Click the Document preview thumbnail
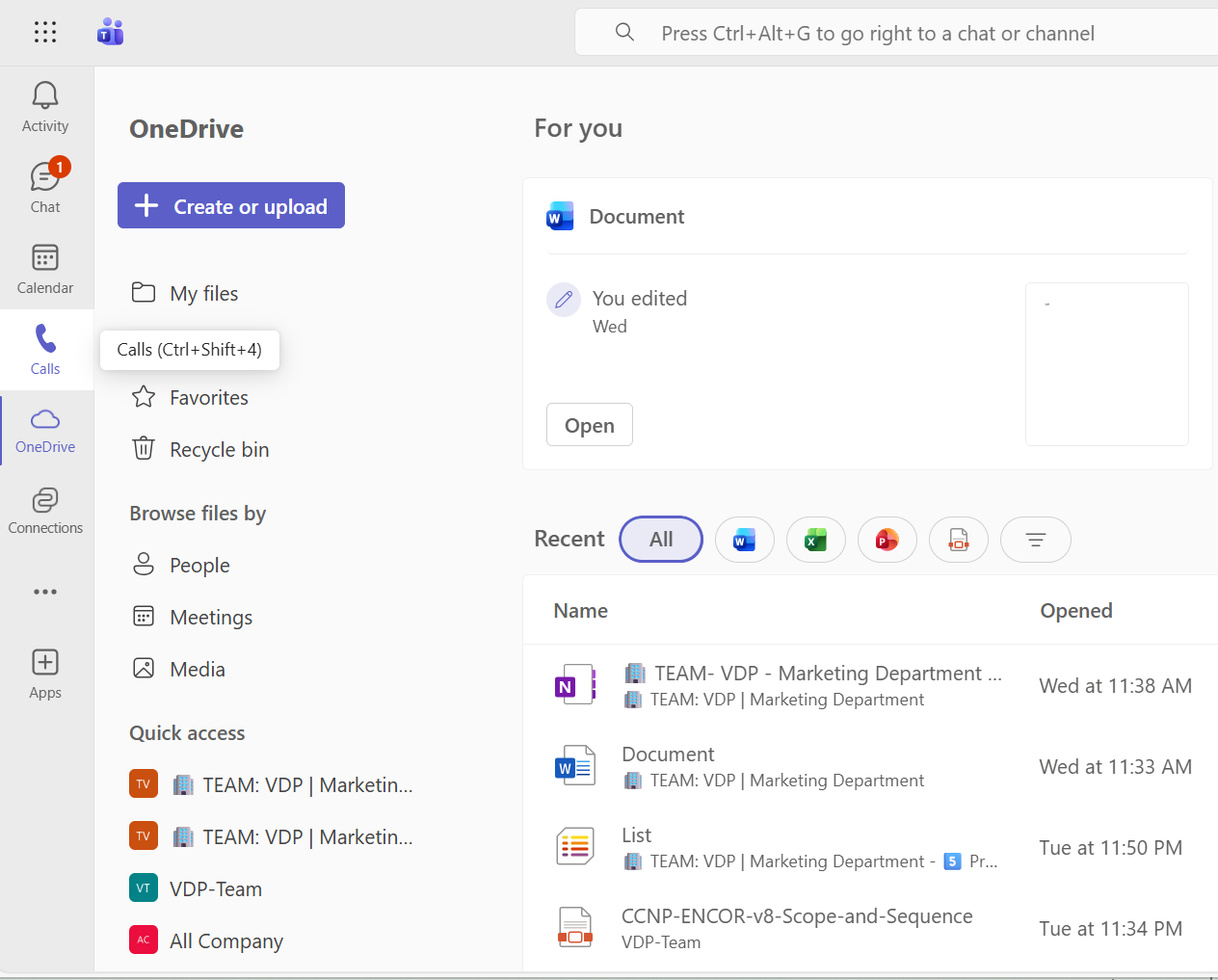Viewport: 1218px width, 980px height. [1107, 364]
